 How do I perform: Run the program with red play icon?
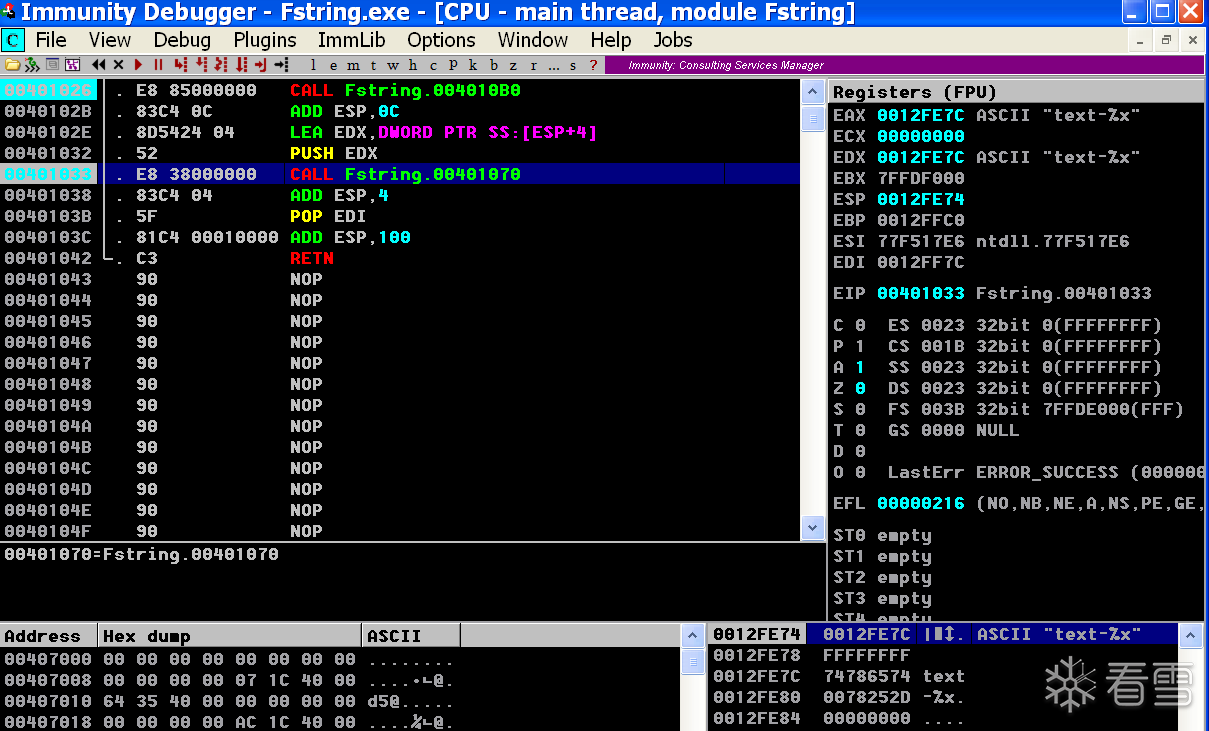coord(139,65)
